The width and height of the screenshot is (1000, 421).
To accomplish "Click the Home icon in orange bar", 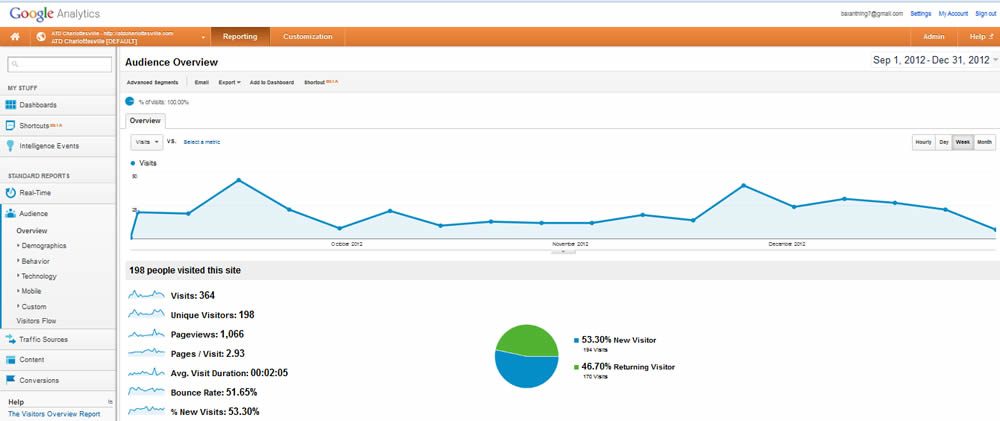I will coord(15,37).
